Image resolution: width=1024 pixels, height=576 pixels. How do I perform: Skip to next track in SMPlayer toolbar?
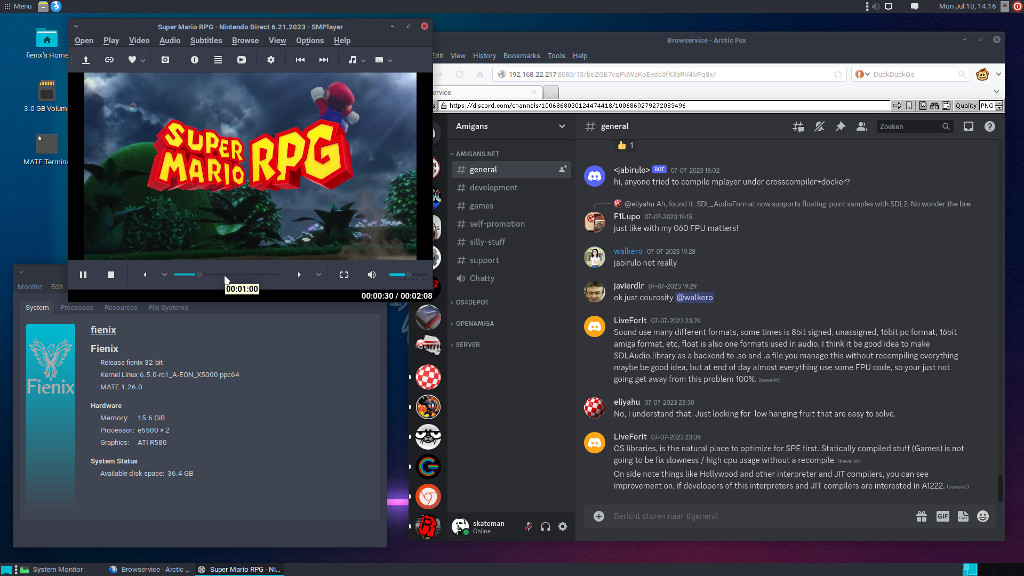323,60
